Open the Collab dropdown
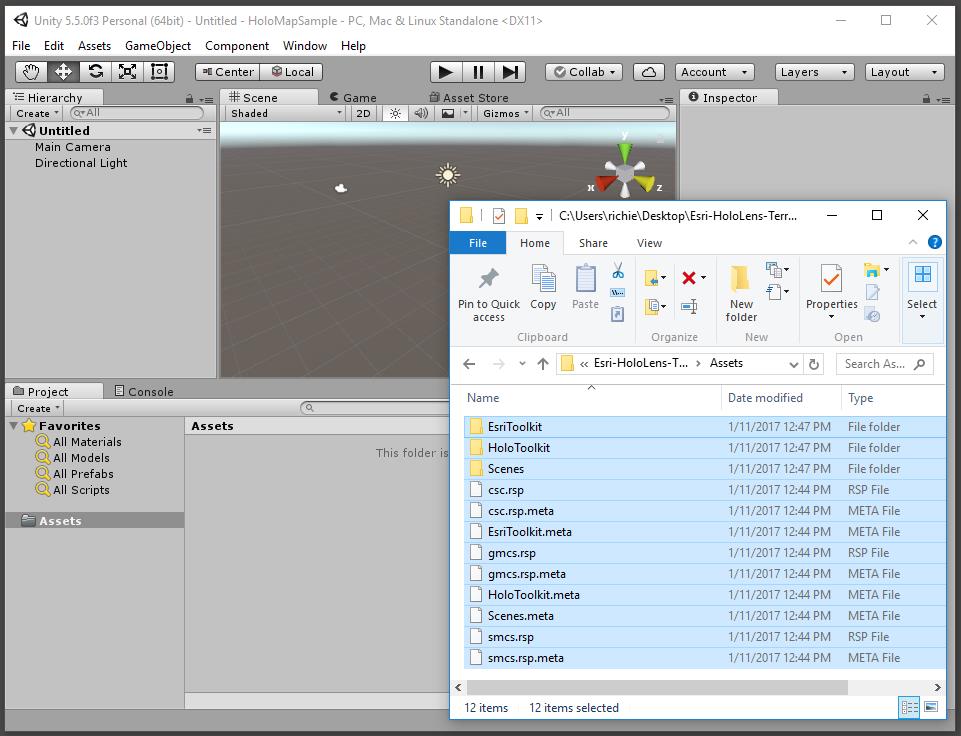 (x=584, y=72)
